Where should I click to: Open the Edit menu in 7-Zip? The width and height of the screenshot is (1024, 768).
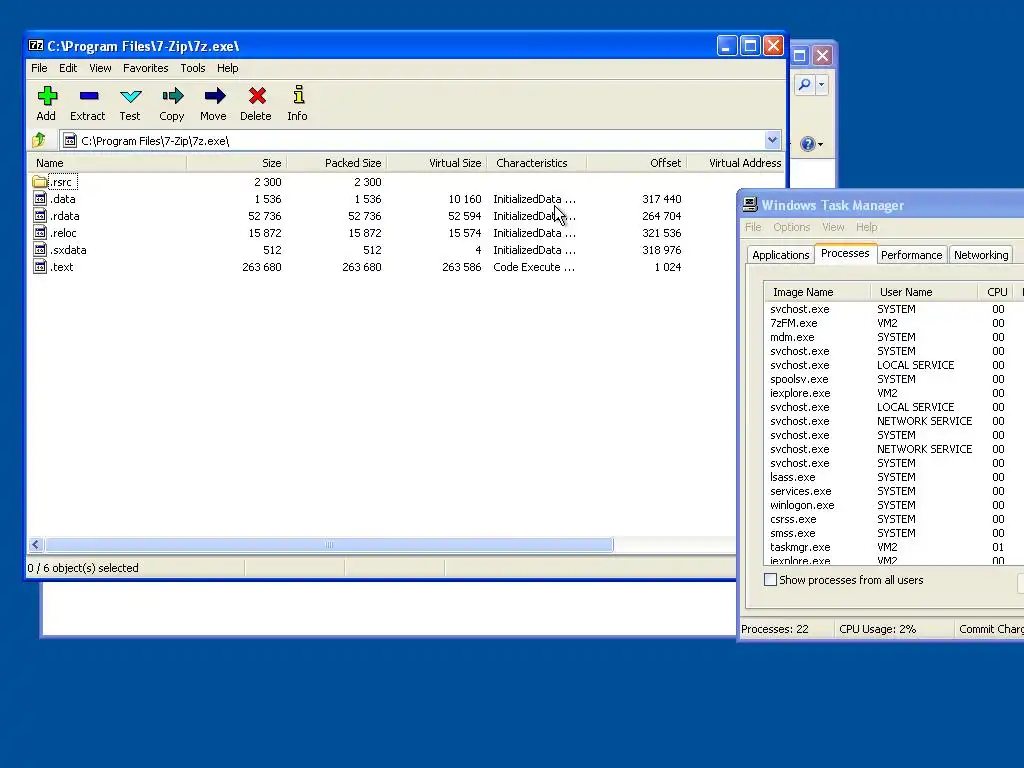[68, 68]
